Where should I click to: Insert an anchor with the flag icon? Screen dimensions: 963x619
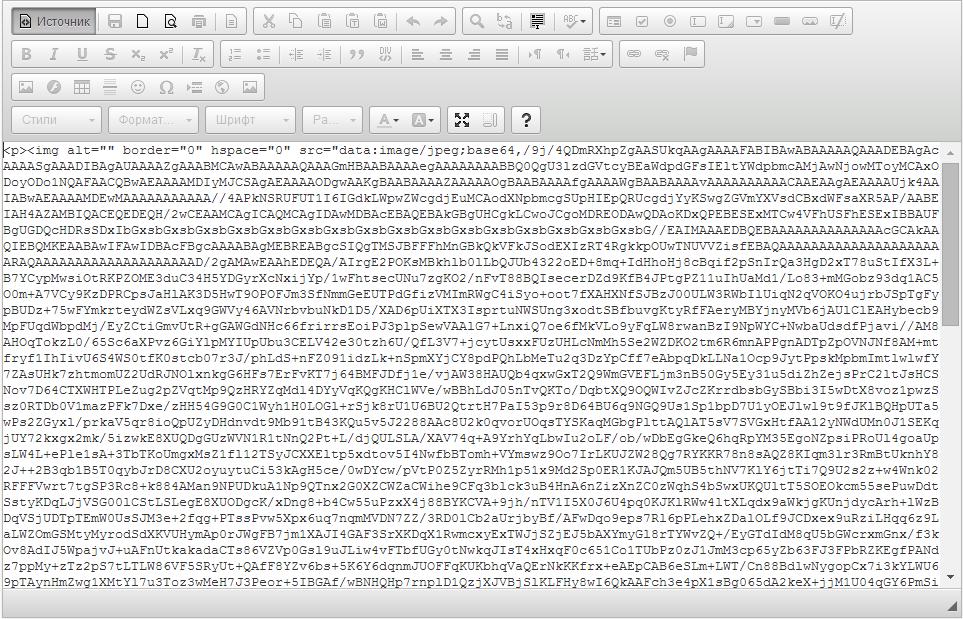click(x=690, y=54)
